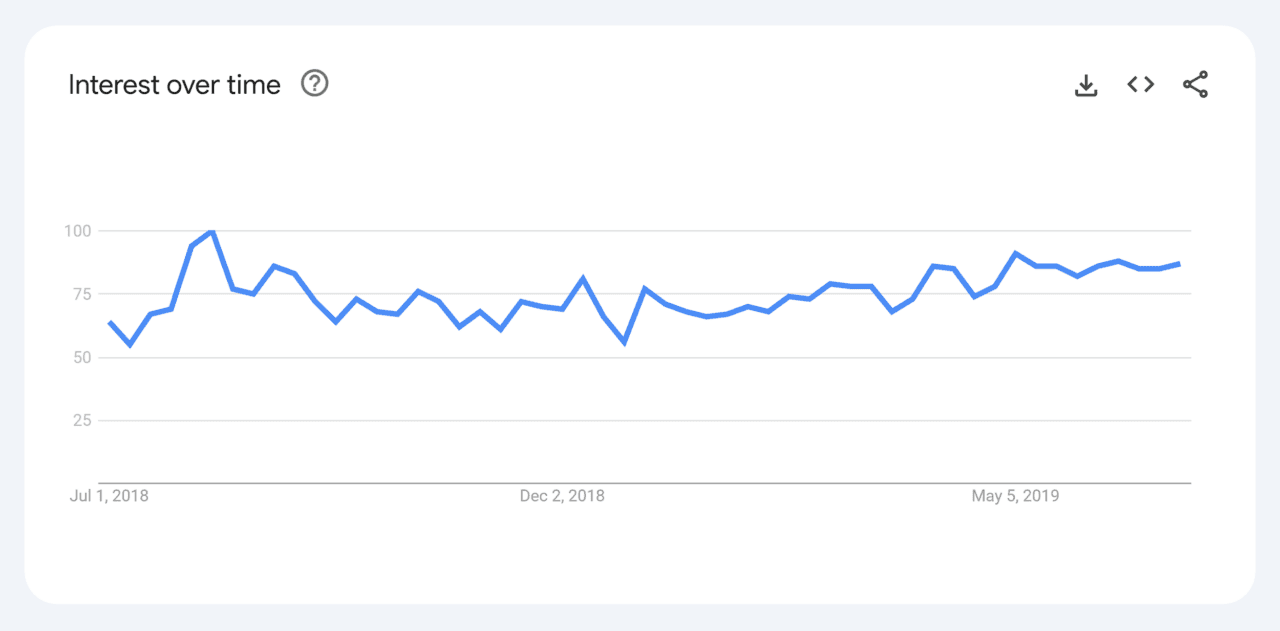
Task: Click the Interest over time heading
Action: pyautogui.click(x=173, y=84)
